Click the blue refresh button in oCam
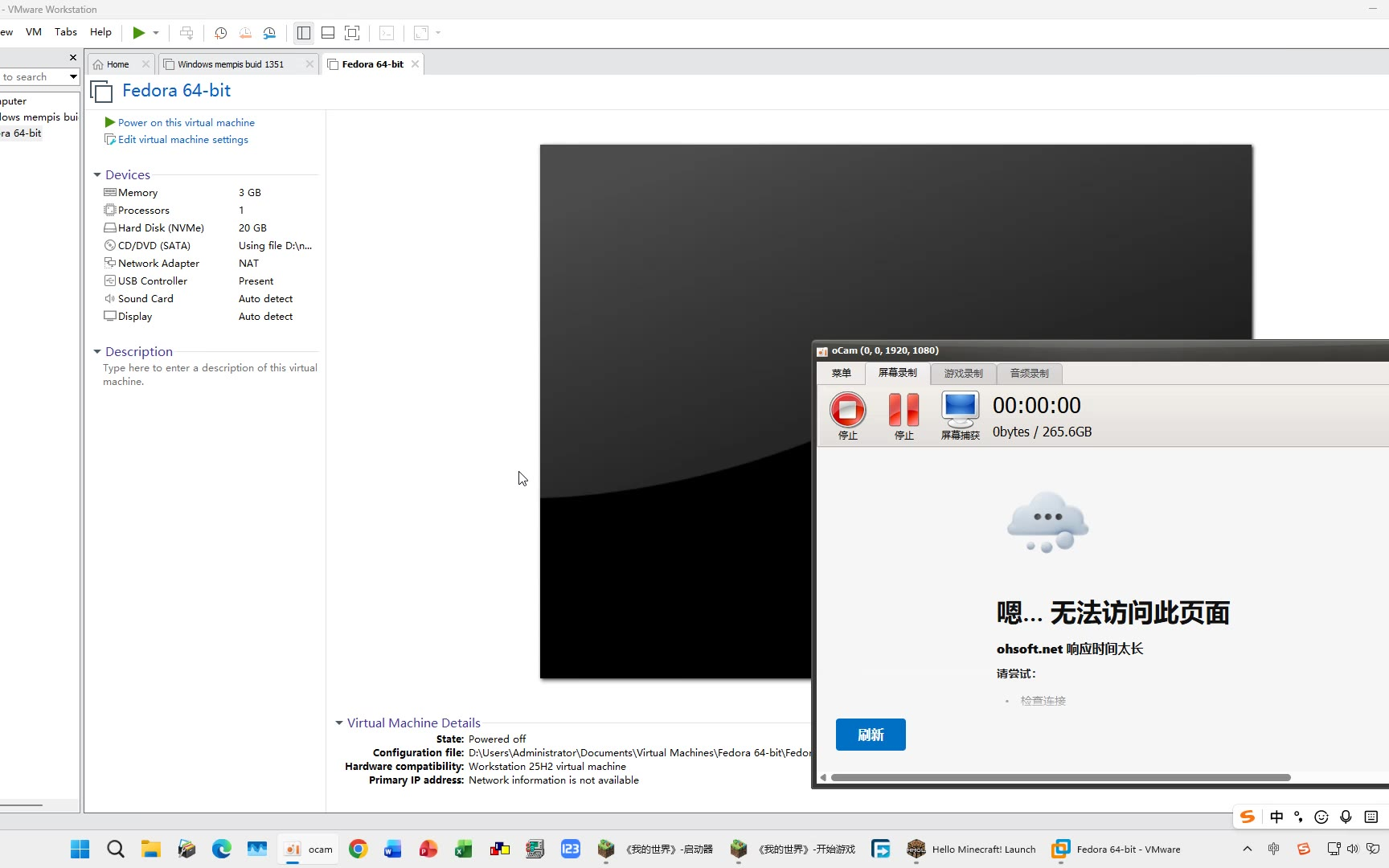 [871, 735]
